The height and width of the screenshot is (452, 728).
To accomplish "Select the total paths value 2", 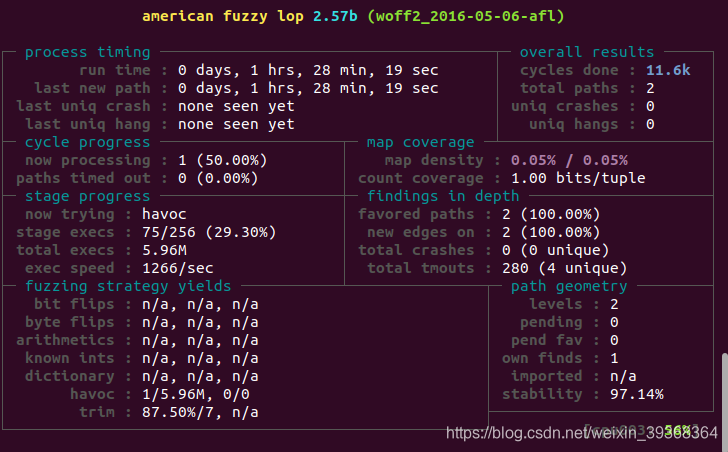I will click(x=650, y=88).
